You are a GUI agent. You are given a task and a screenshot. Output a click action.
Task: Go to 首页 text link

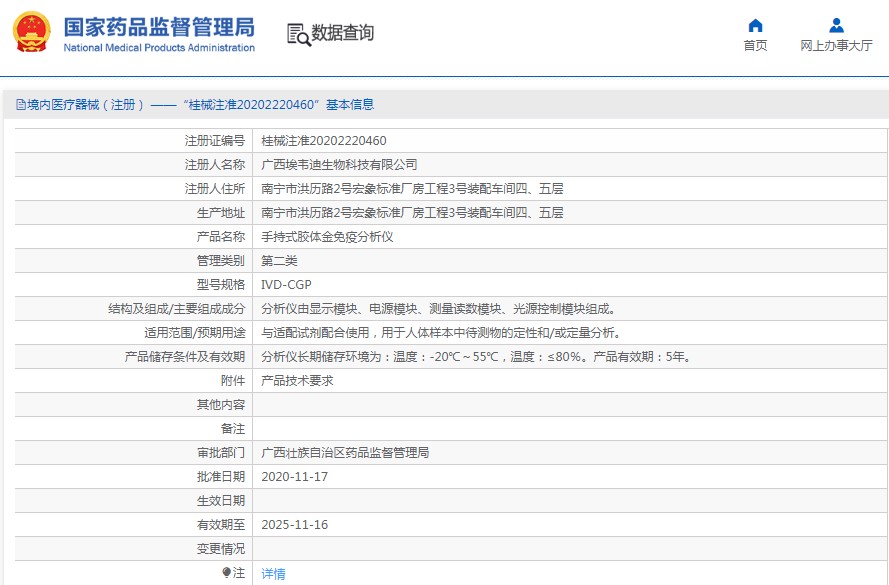[755, 45]
